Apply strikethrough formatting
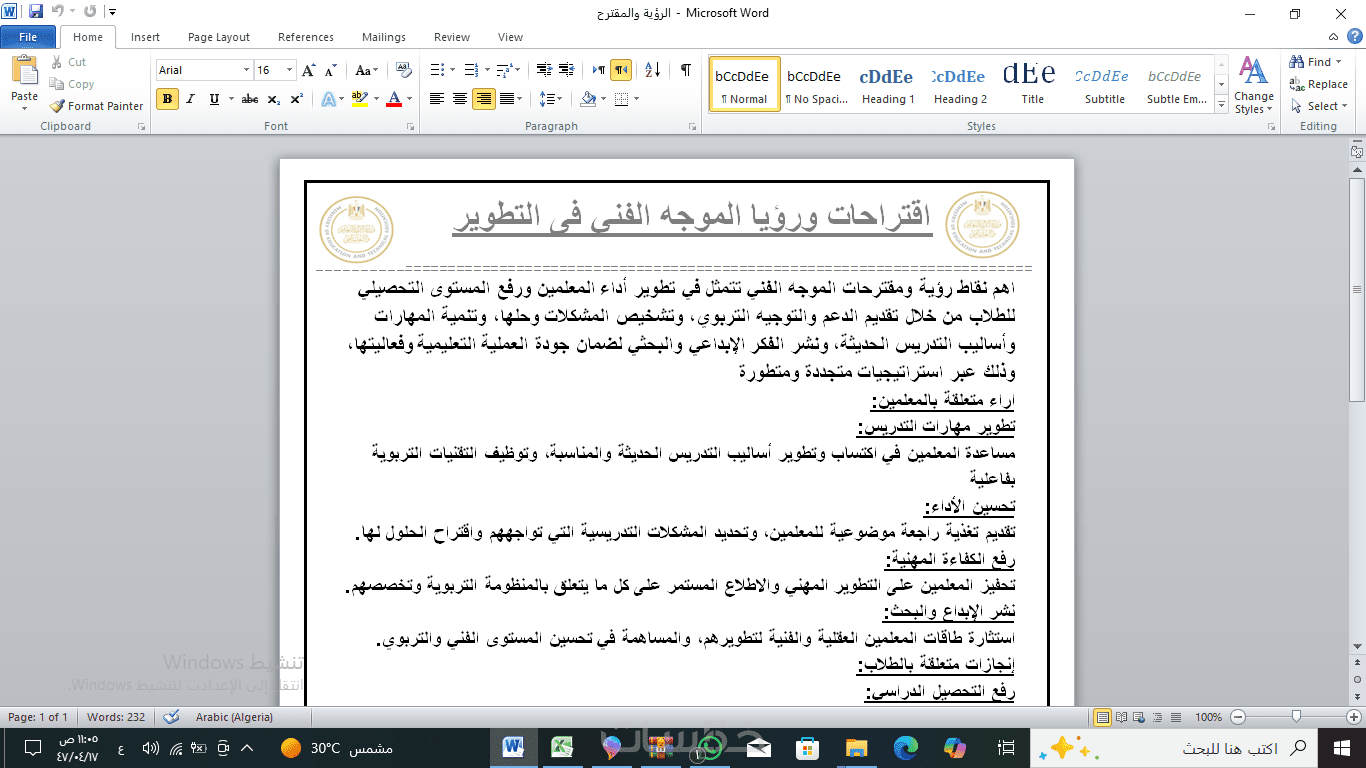The height and width of the screenshot is (768, 1366). tap(250, 99)
